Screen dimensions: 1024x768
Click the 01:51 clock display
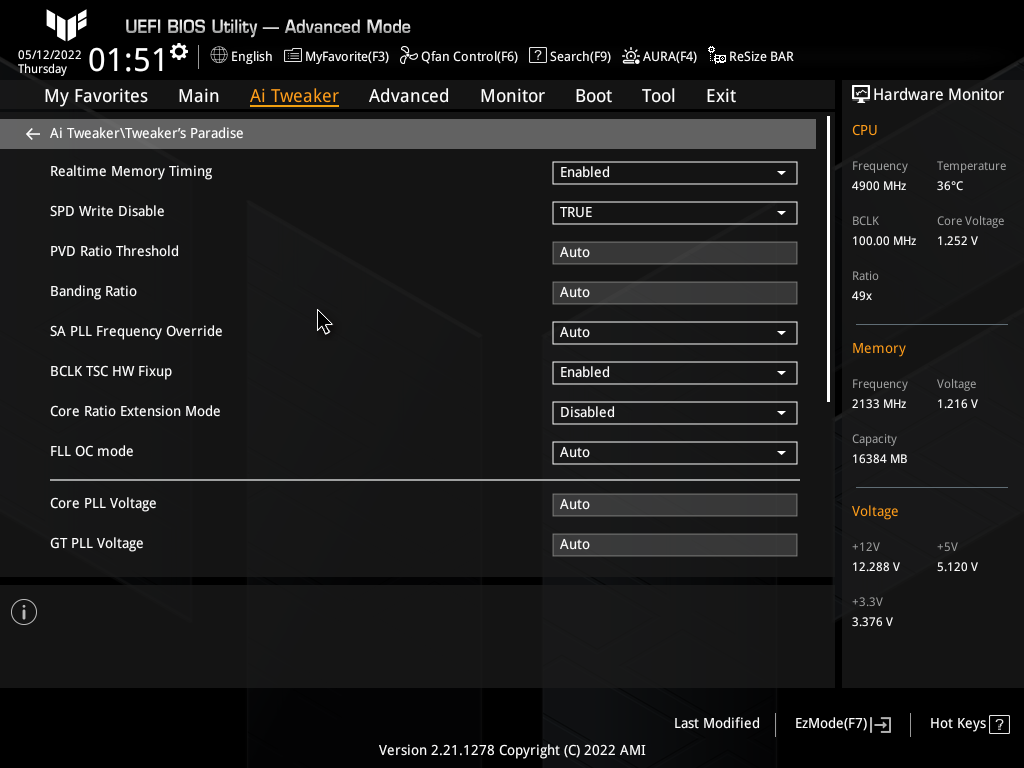point(127,60)
